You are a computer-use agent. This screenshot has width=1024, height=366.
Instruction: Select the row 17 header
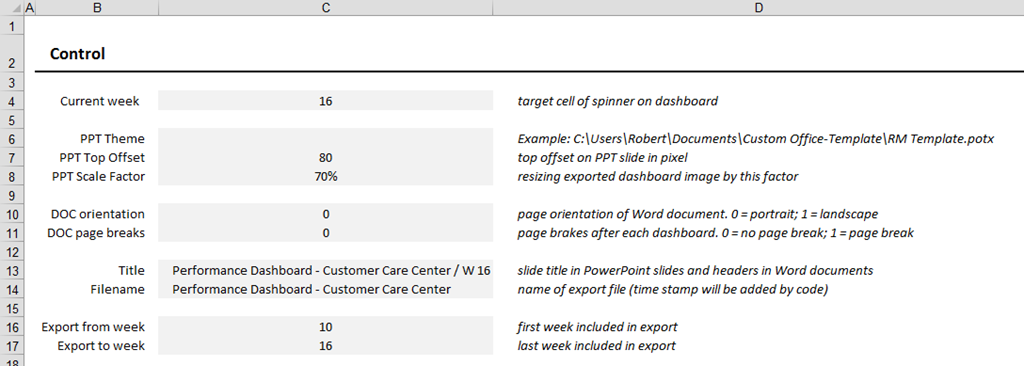click(12, 346)
